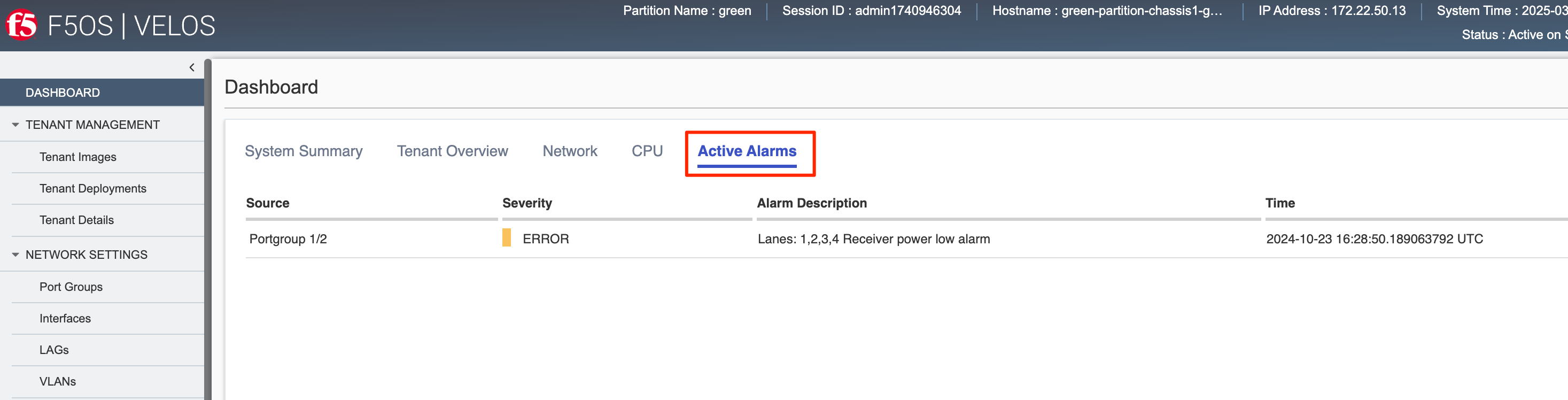Screen dimensions: 1568x400
Task: Collapse the Tenant Management section triangle
Action: pos(15,125)
